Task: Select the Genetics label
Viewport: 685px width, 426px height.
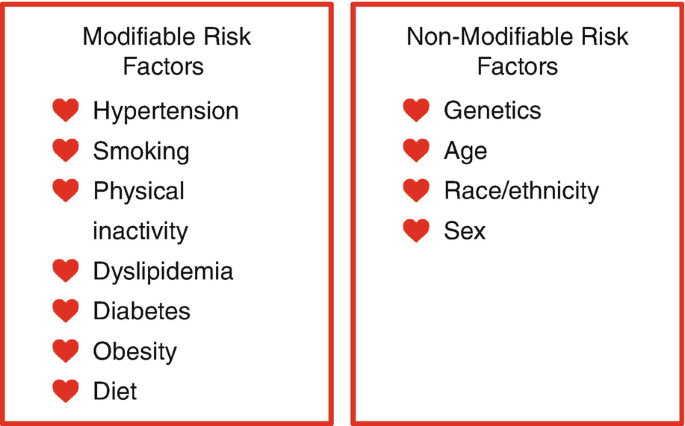Action: (x=492, y=110)
